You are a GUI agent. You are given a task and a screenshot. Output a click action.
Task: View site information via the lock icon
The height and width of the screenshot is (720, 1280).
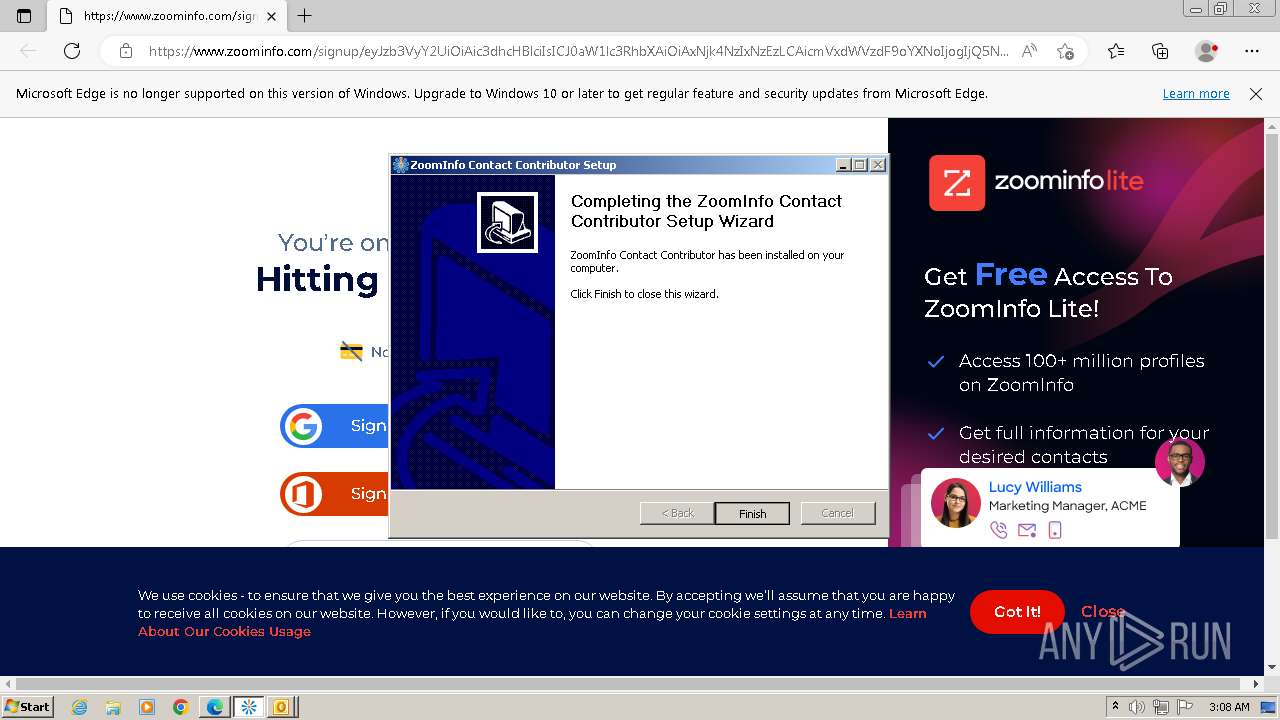click(x=126, y=51)
